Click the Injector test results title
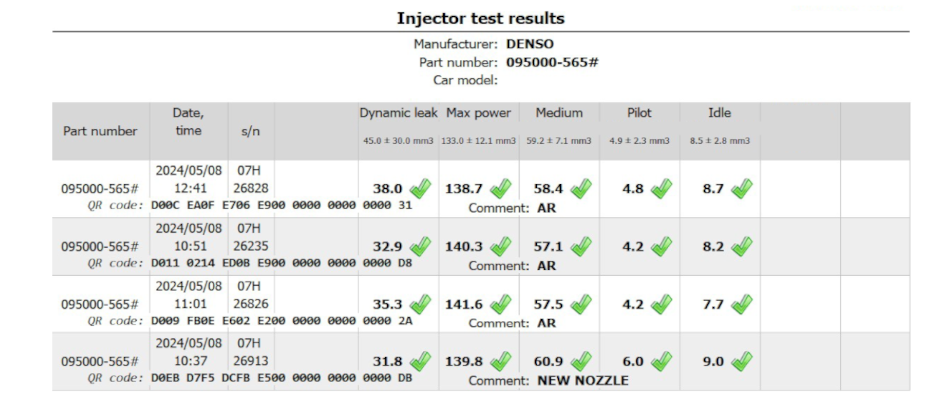Viewport: 950px width, 400px height. 480,18
